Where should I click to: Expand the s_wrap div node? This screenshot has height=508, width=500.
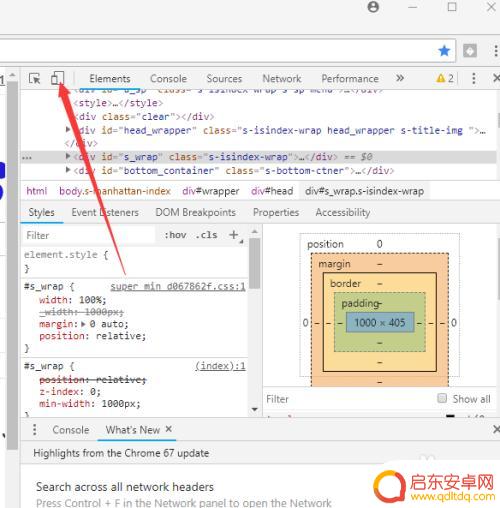[68, 156]
